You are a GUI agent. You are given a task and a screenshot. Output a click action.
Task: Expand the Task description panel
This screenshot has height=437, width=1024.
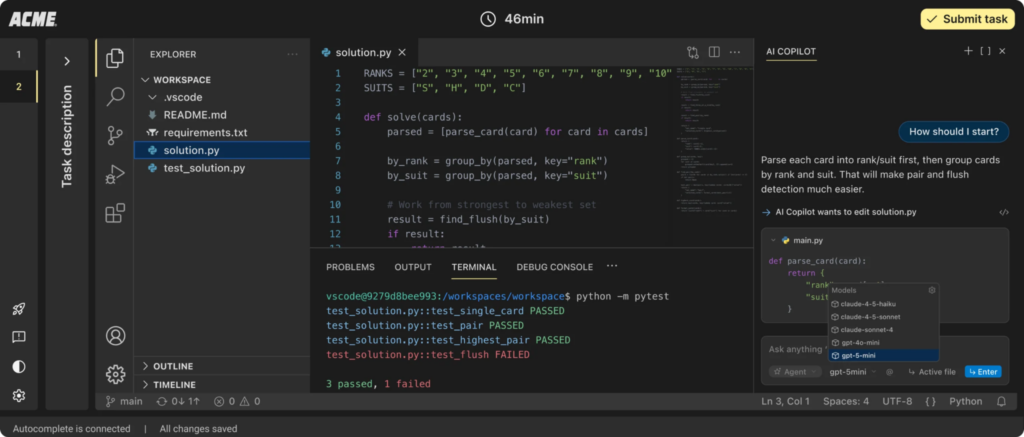click(67, 61)
